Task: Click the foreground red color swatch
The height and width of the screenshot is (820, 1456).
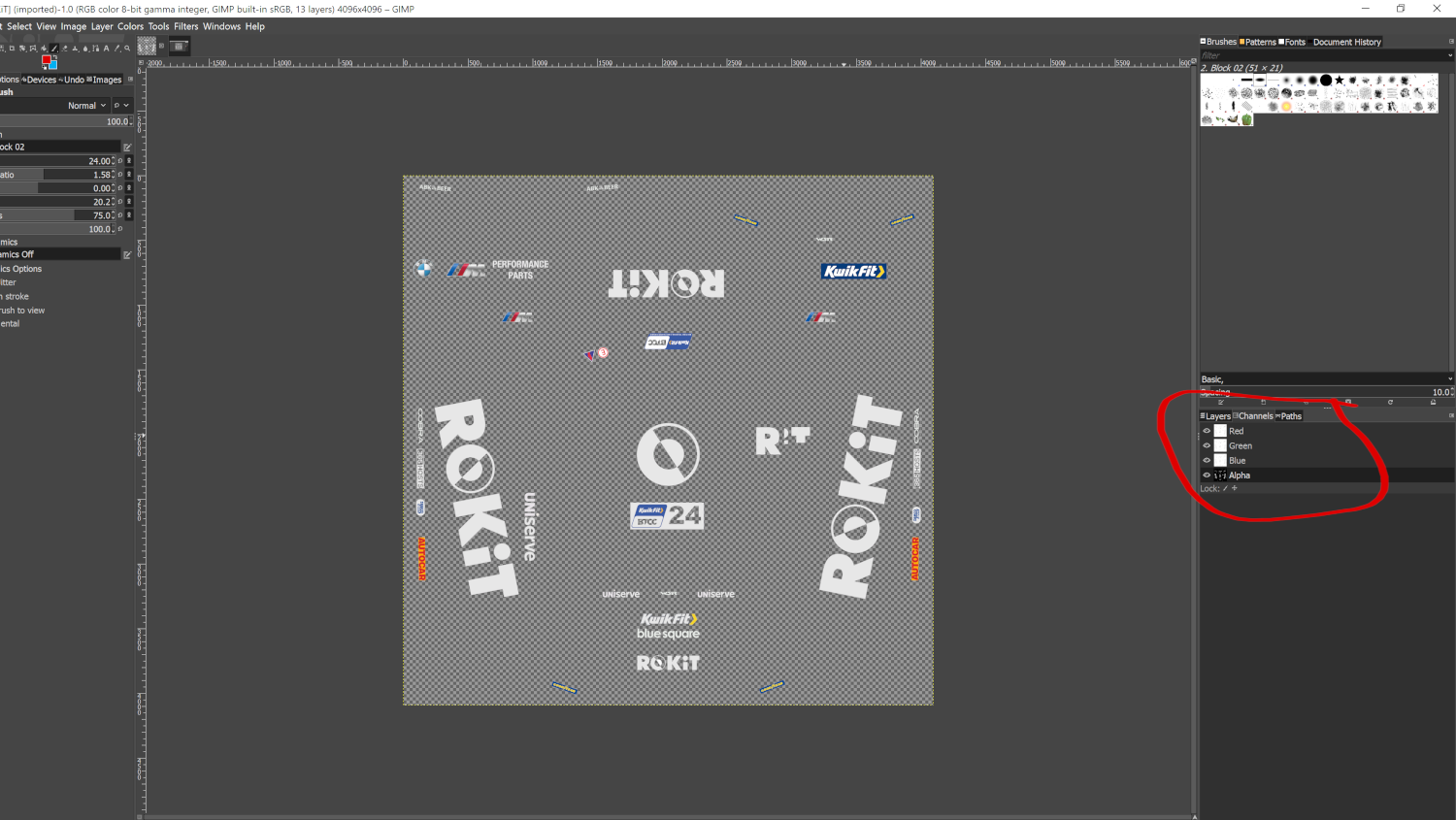Action: click(x=47, y=59)
